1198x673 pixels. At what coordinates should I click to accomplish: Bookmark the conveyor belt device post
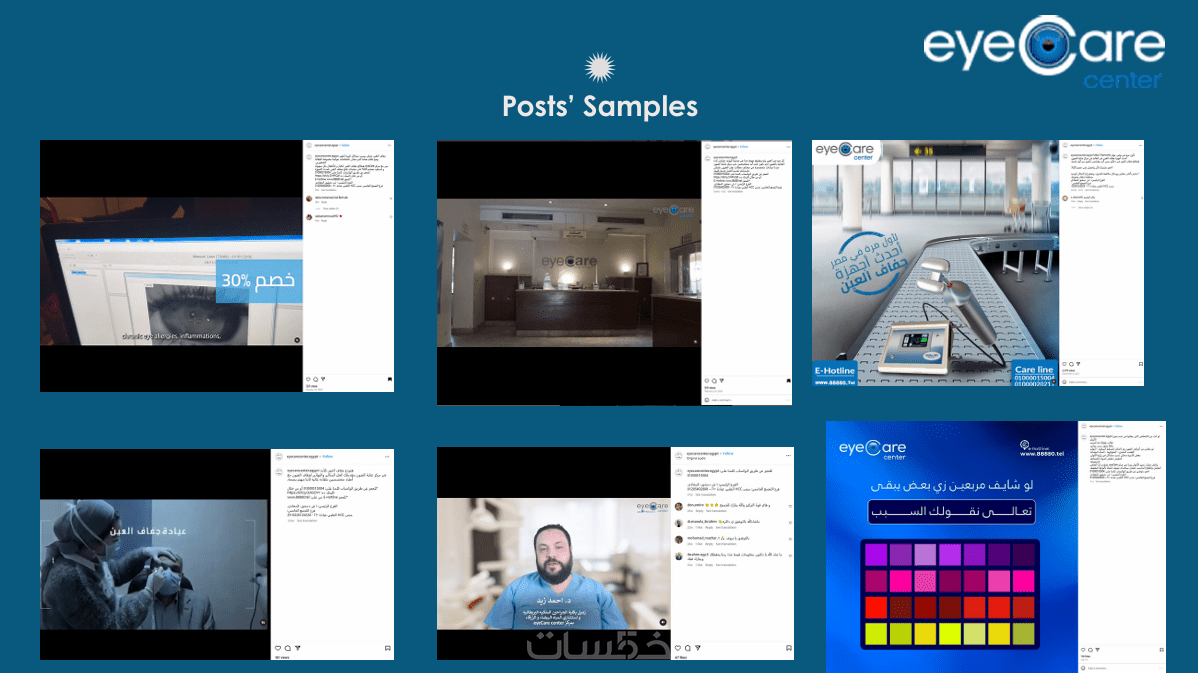tap(1140, 364)
